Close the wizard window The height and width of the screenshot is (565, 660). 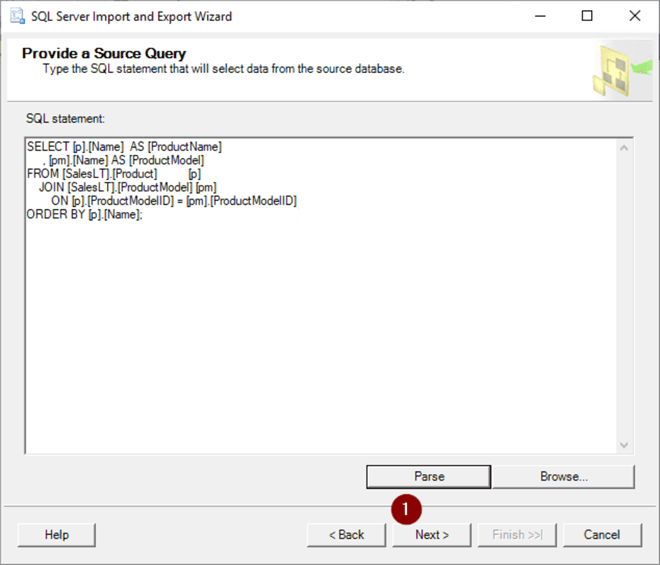(x=635, y=16)
